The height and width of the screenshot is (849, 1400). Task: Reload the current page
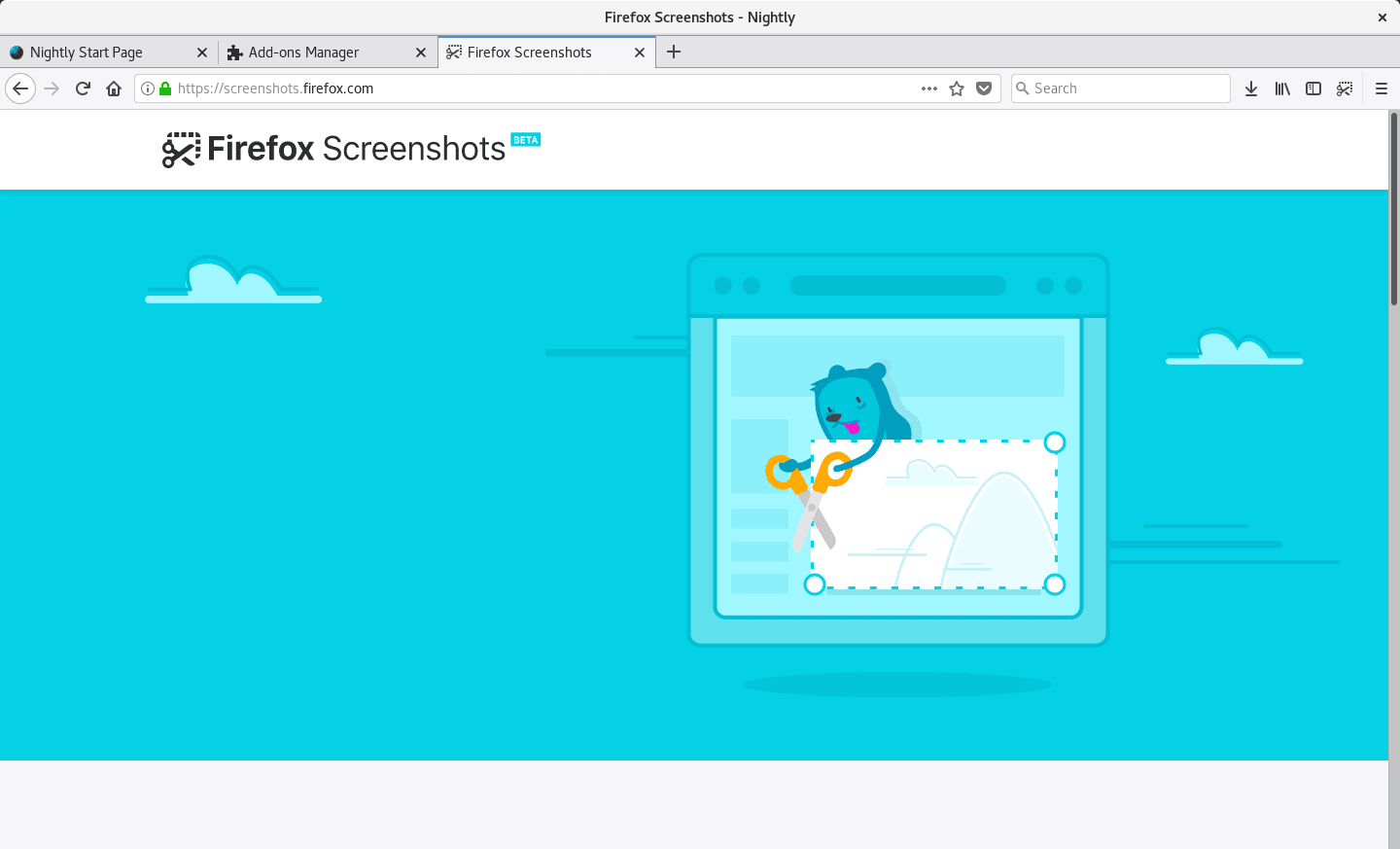[83, 88]
